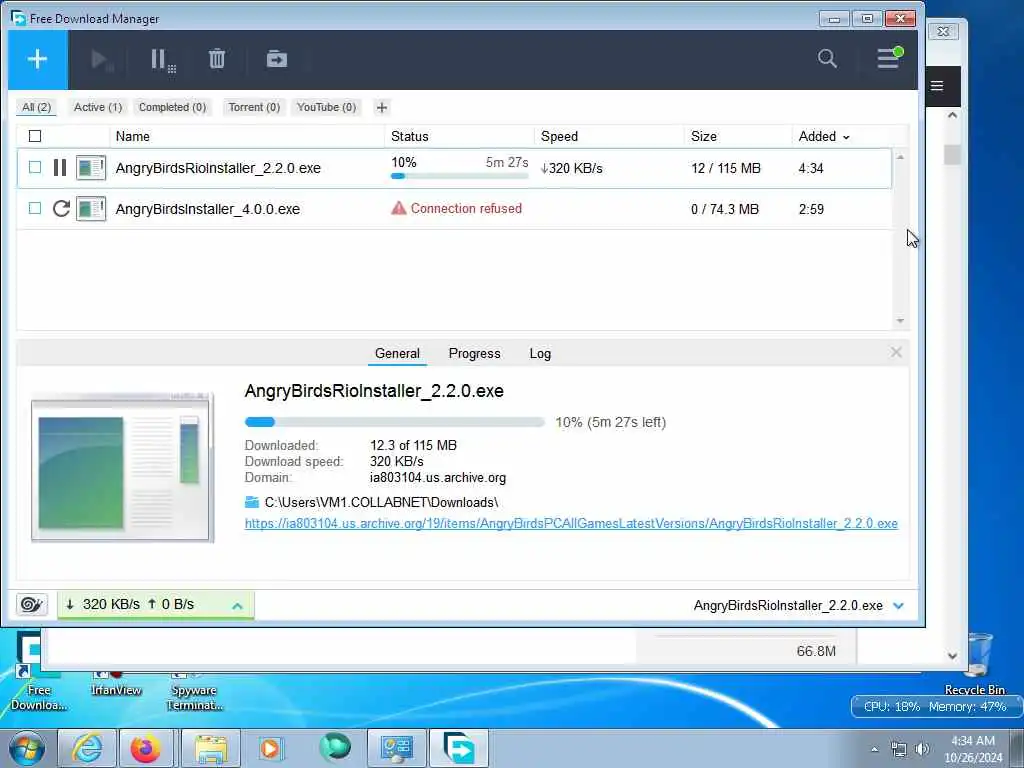Switch to General details tab

(397, 353)
